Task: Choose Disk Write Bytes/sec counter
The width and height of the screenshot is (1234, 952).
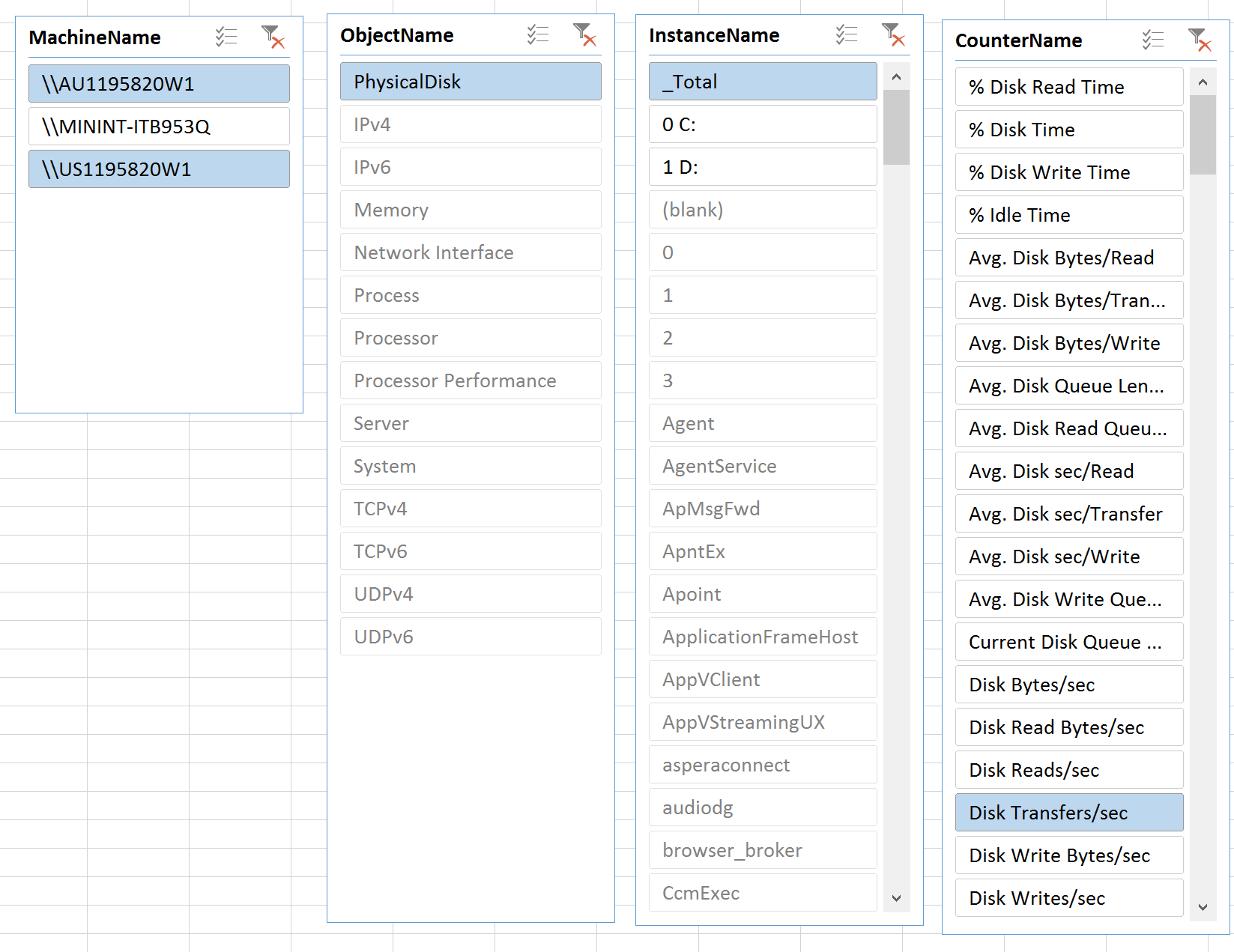Action: [1069, 855]
